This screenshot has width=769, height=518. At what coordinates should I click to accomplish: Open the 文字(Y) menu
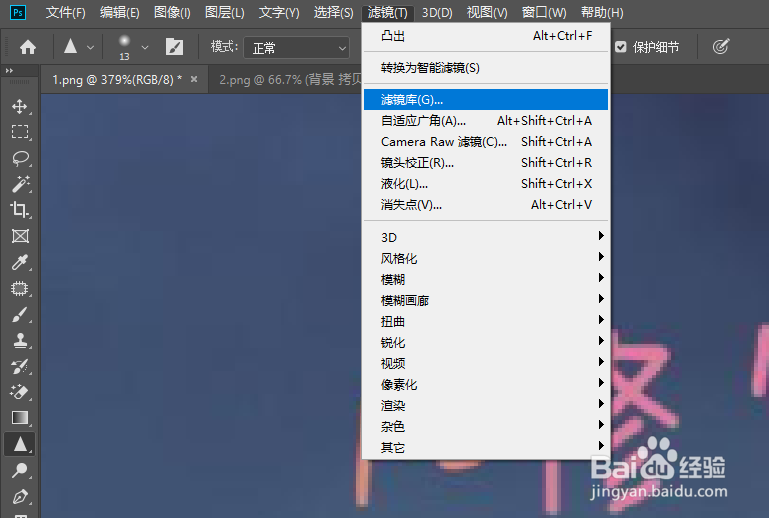(279, 12)
